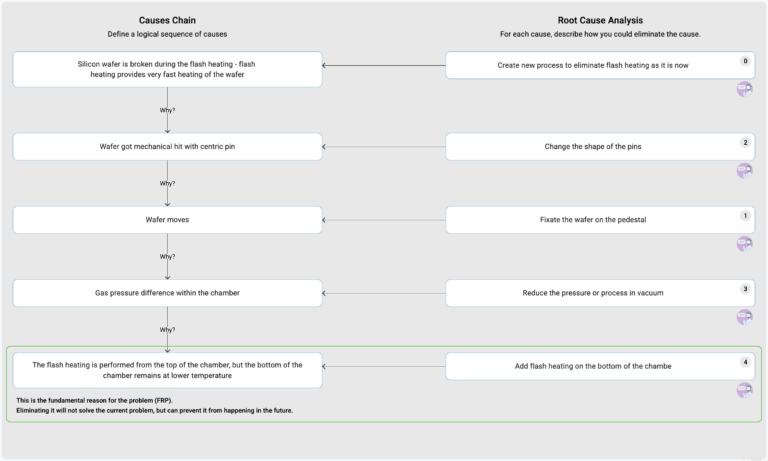768x461 pixels.
Task: Click the purple icon below 'Add flash heating' box
Action: point(744,390)
